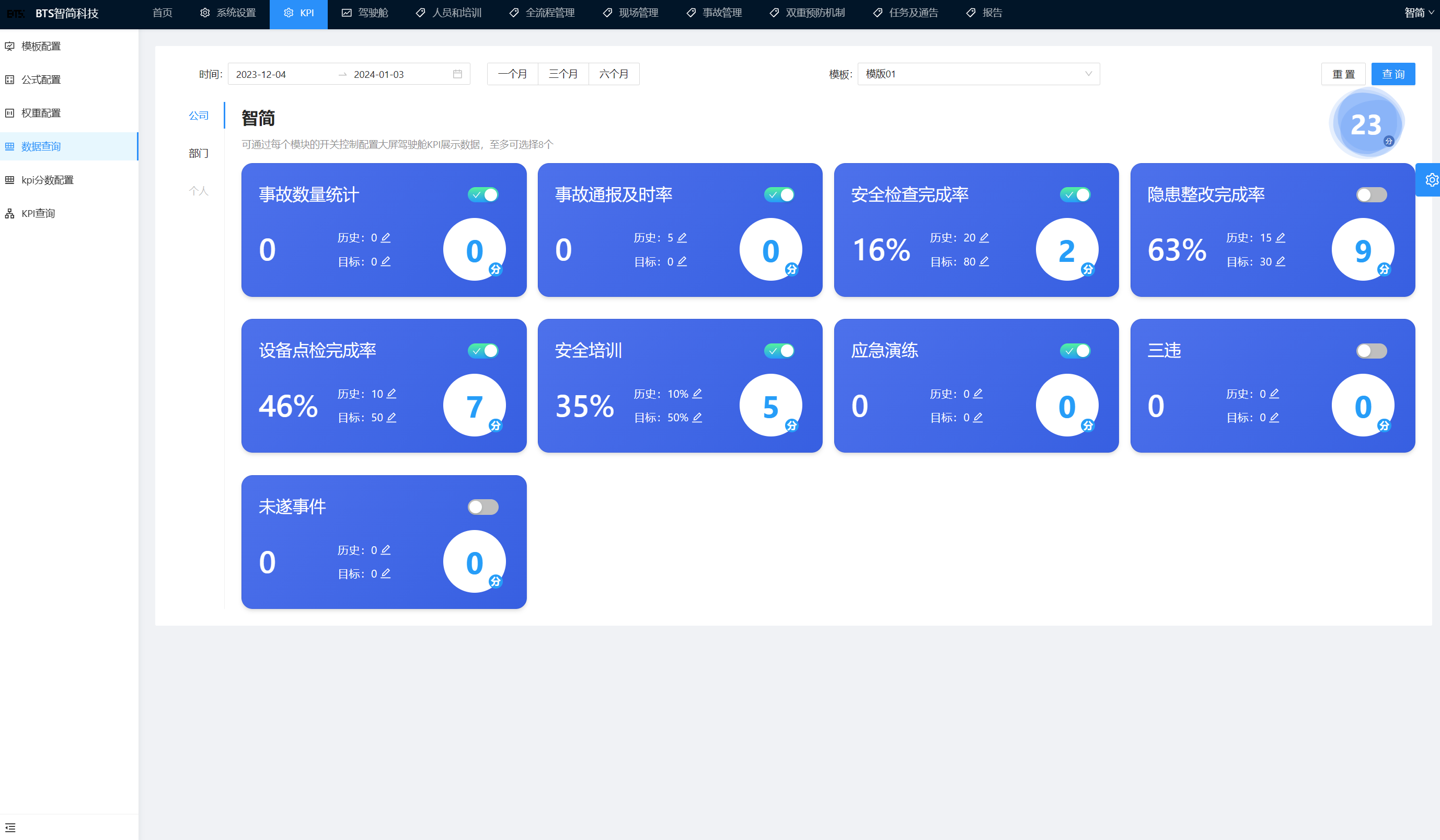Open 公式配置 in the sidebar
The width and height of the screenshot is (1440, 840).
(69, 79)
